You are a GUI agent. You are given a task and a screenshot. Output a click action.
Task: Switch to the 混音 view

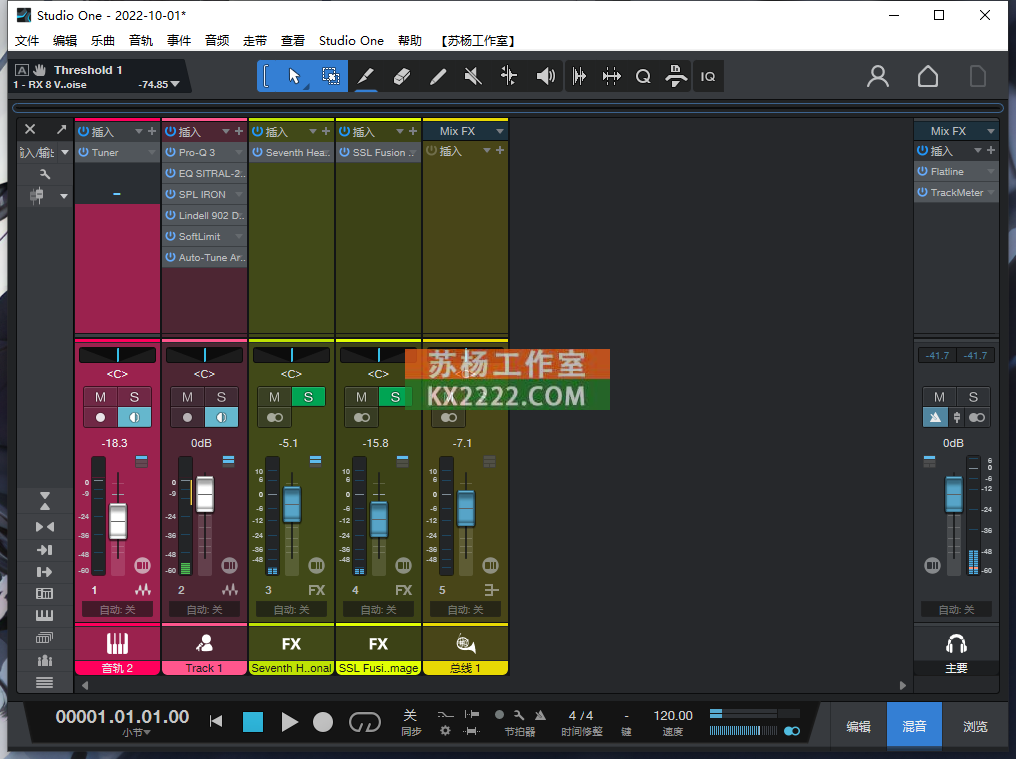point(914,727)
